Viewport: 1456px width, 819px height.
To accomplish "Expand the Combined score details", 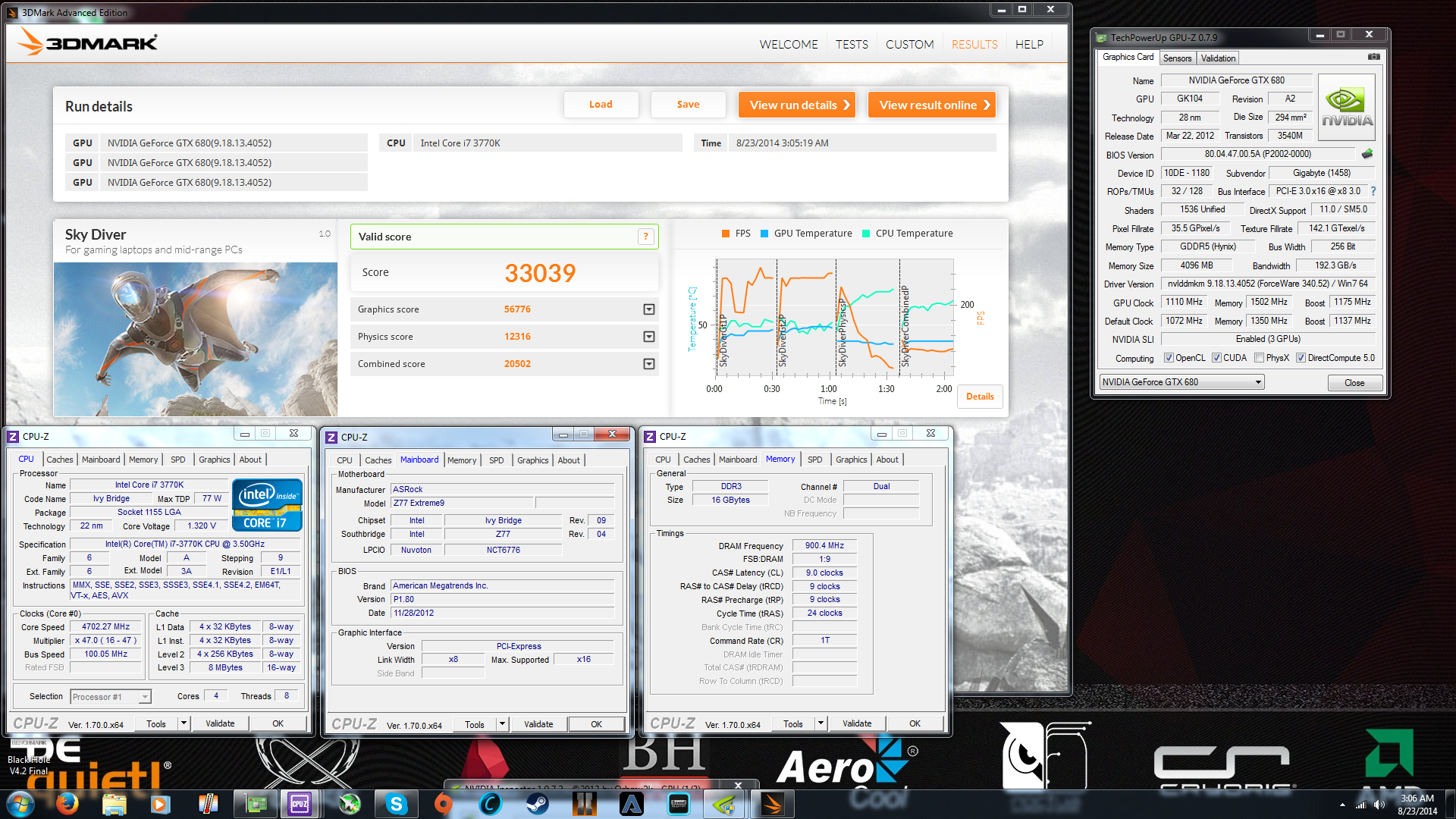I will coord(649,364).
